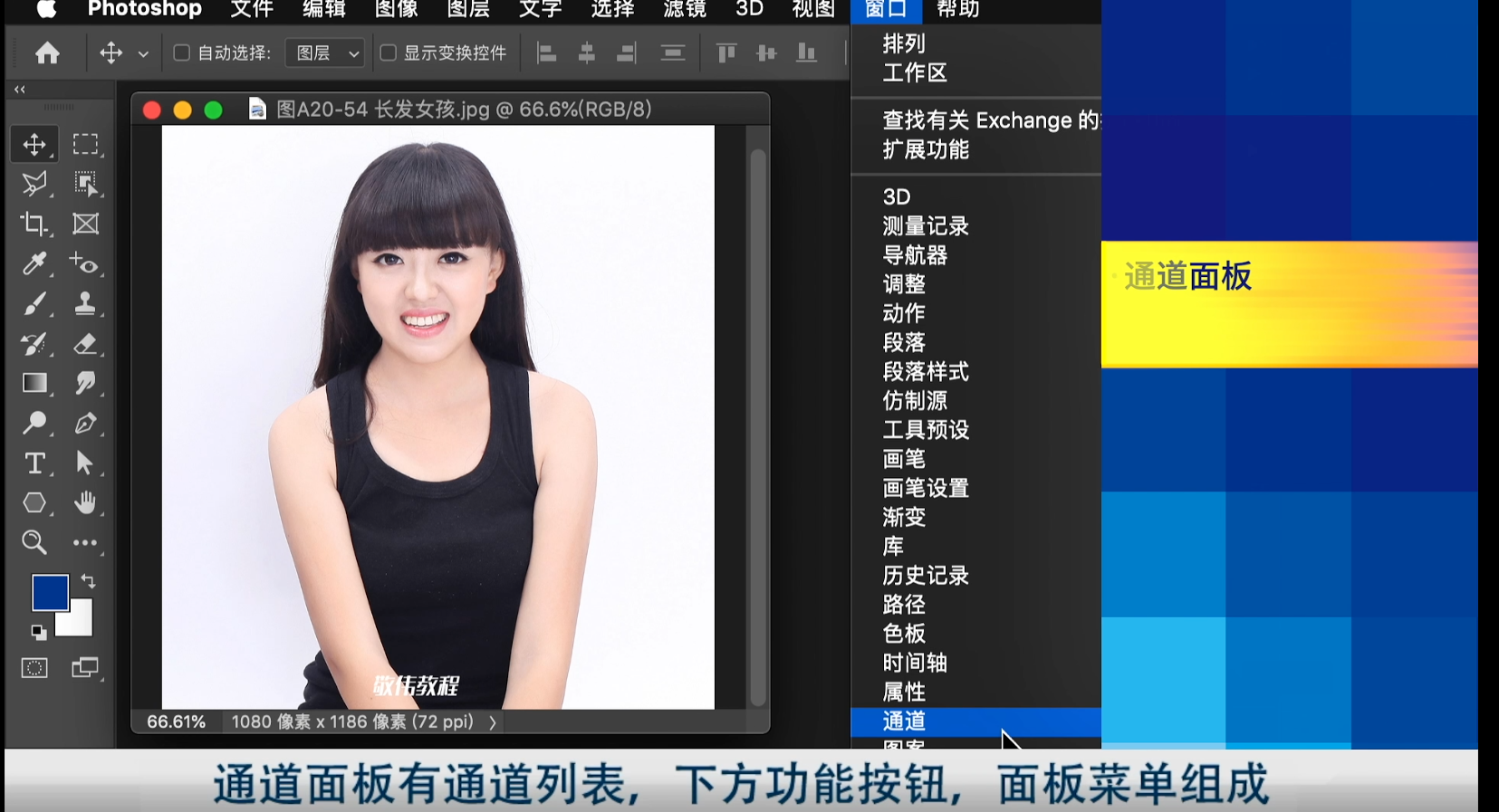Select the Object Selection tool
This screenshot has width=1499, height=812.
85,184
